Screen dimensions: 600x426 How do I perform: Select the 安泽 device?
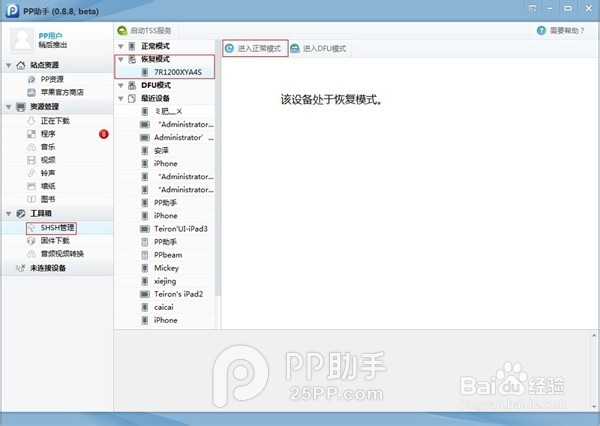(165, 150)
